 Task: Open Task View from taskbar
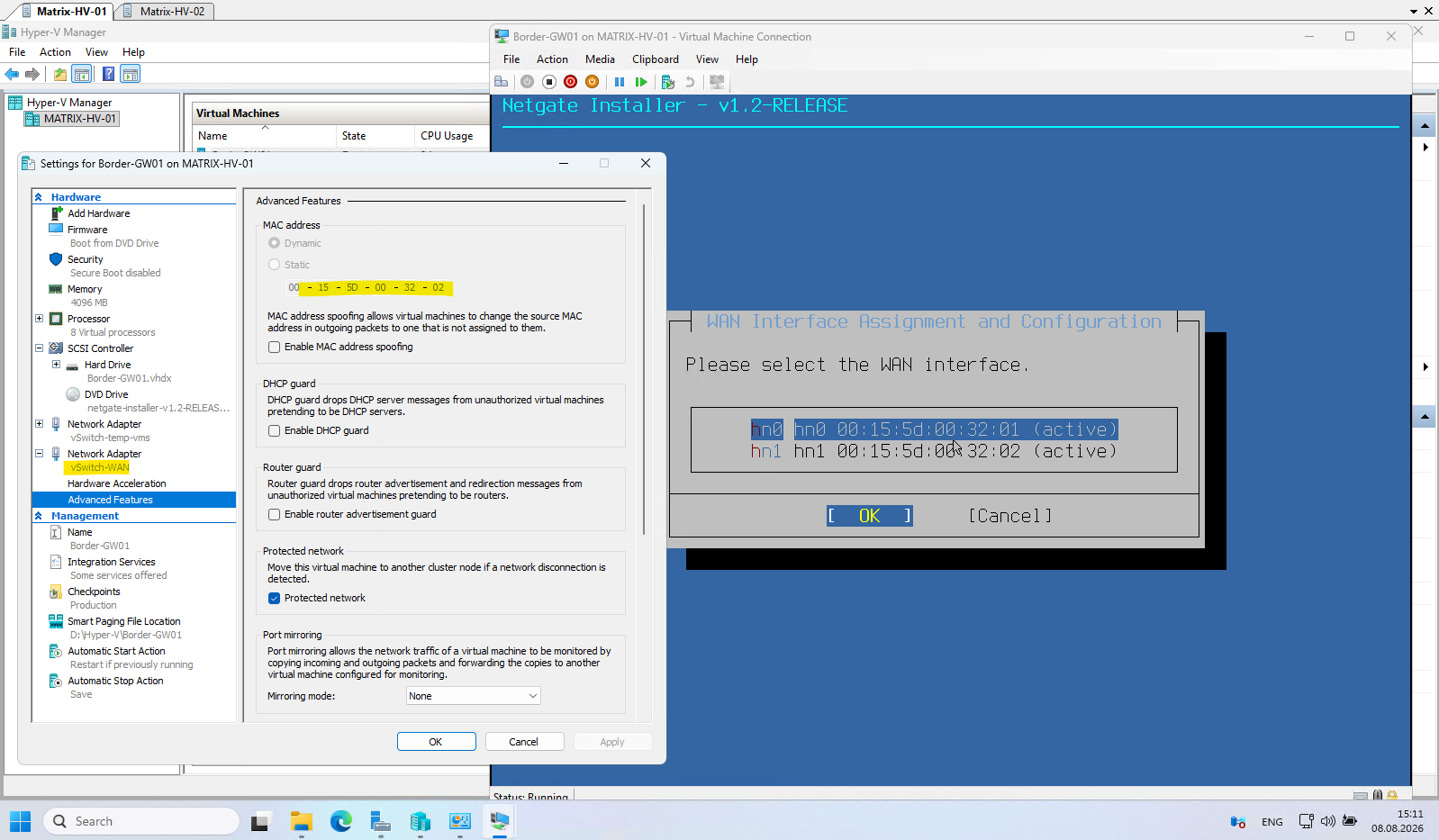click(261, 821)
